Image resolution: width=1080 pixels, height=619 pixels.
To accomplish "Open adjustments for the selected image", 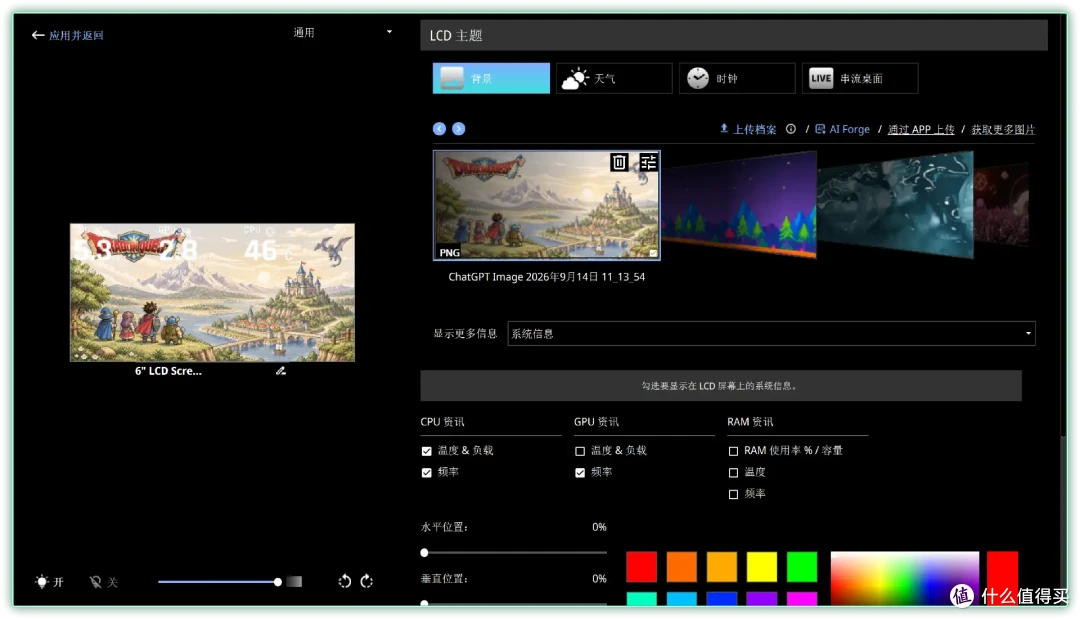I will [x=648, y=162].
